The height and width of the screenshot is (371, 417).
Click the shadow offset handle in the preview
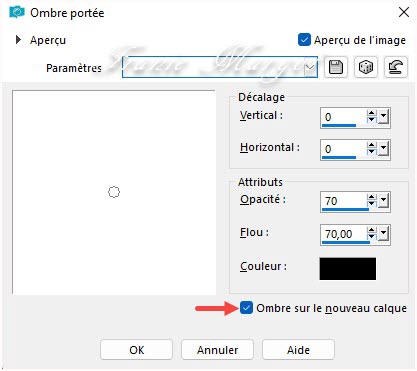click(114, 192)
